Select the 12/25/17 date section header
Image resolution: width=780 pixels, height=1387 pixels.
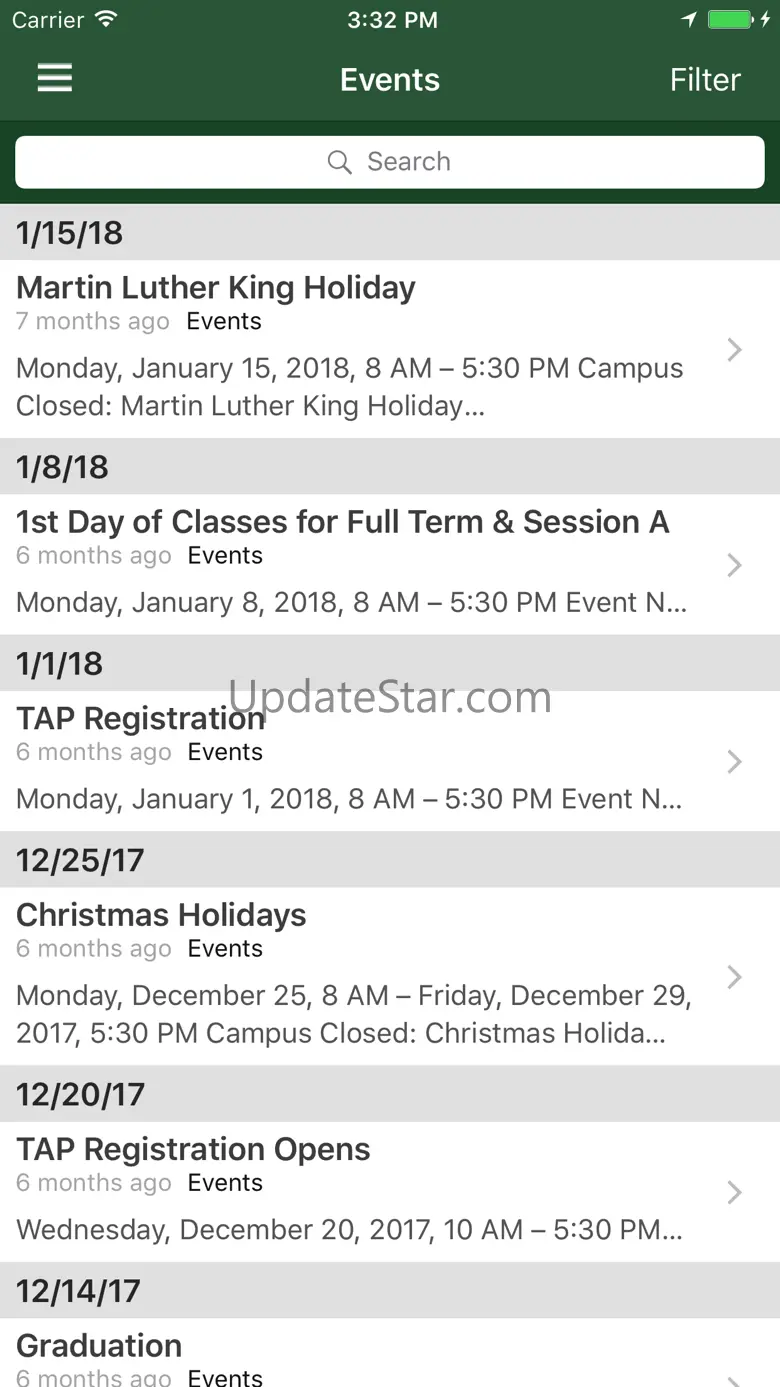(x=390, y=860)
